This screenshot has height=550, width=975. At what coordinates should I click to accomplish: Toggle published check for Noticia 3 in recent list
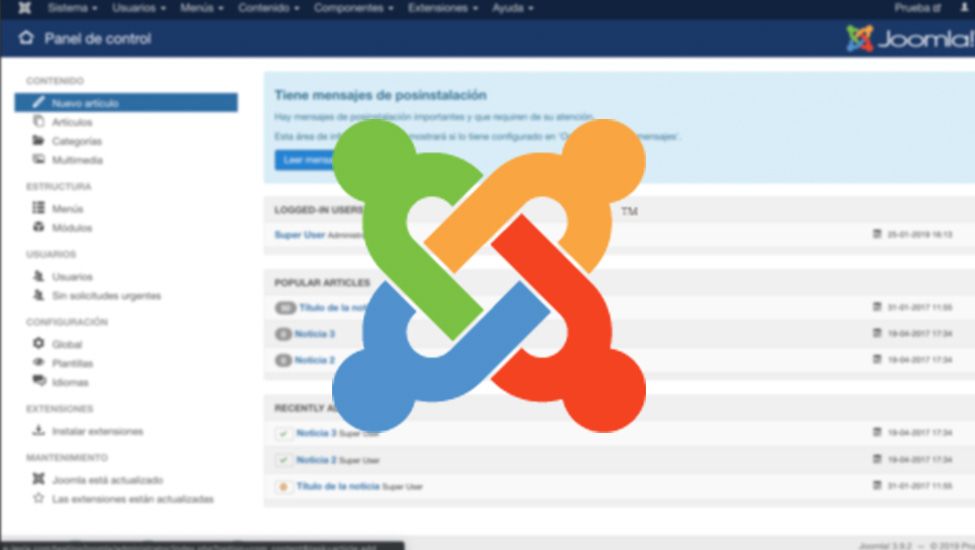(x=284, y=433)
